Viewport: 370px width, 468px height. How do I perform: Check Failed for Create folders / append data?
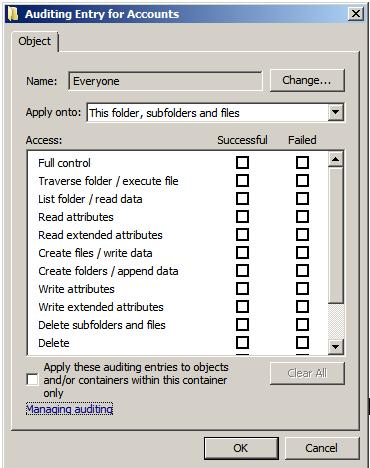302,271
